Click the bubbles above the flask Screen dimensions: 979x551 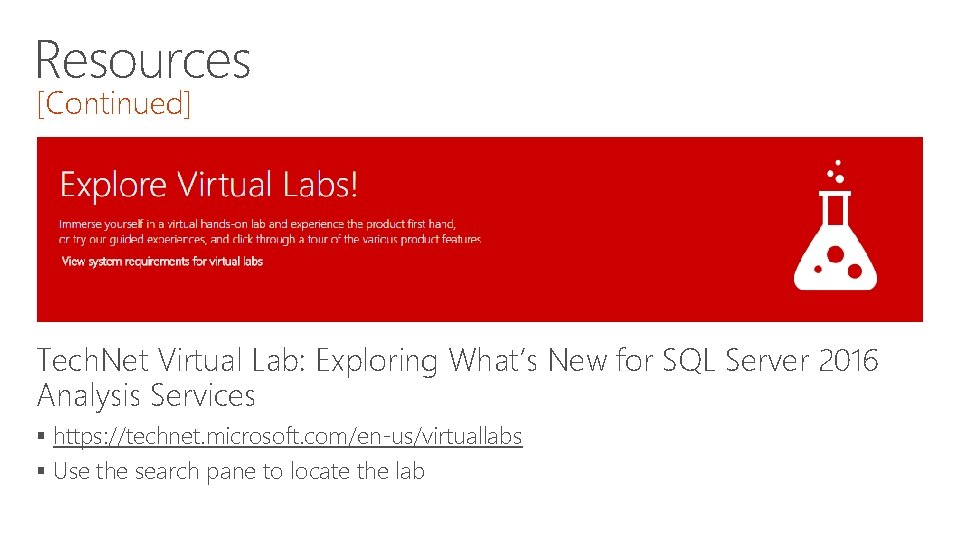click(x=838, y=171)
